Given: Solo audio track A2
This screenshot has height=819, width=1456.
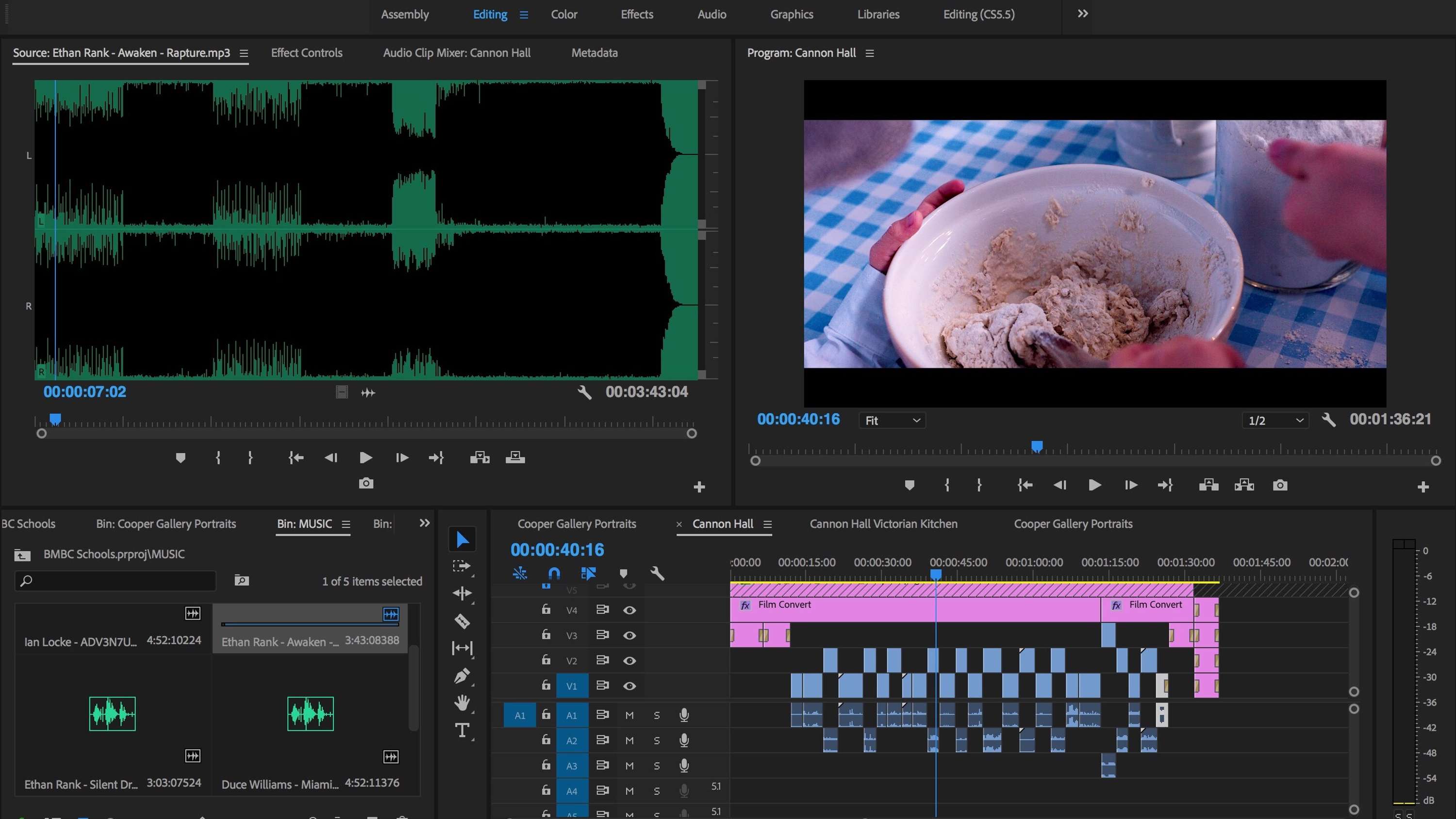Looking at the screenshot, I should (x=657, y=741).
